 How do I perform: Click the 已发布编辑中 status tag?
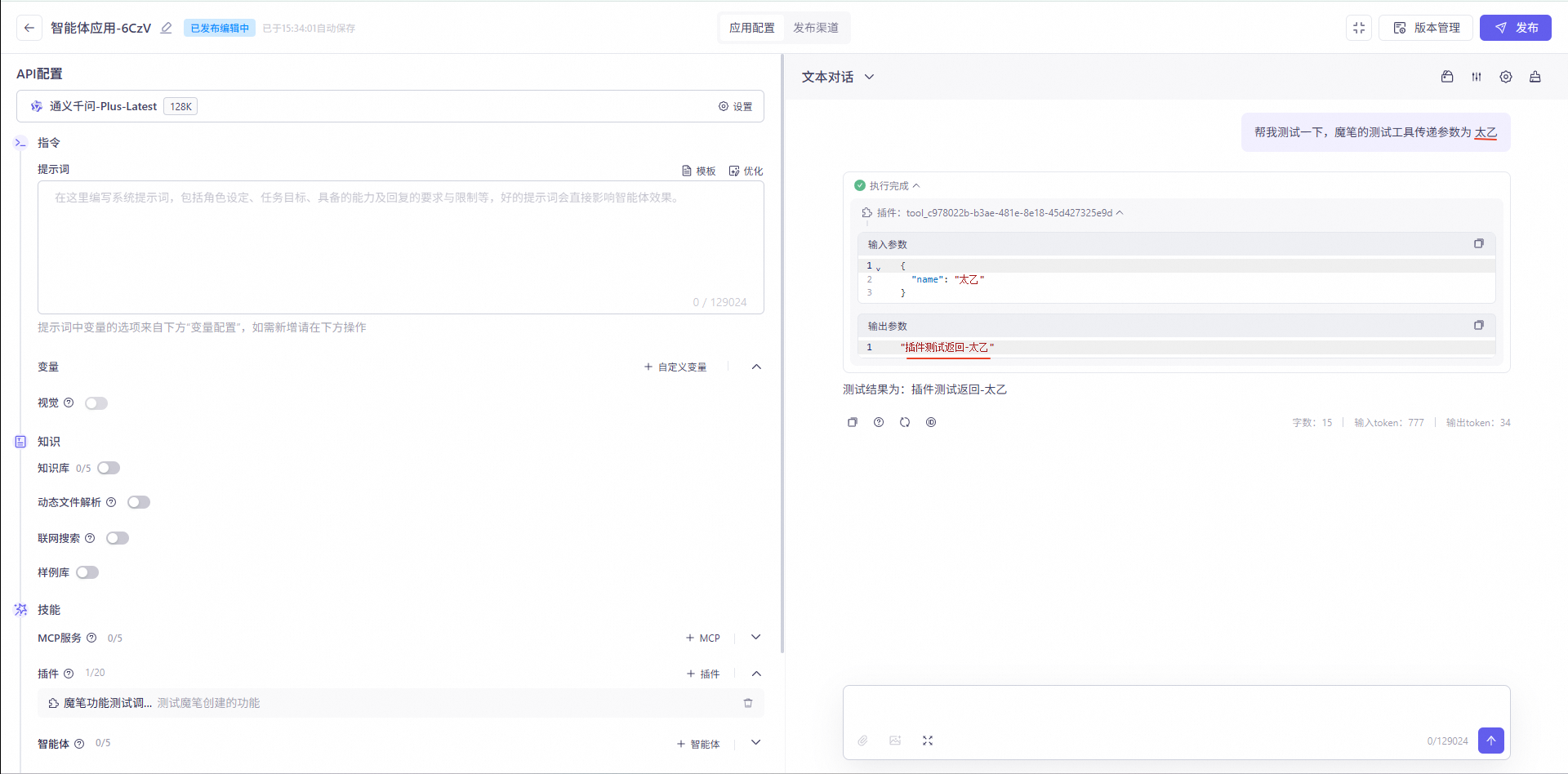[220, 28]
